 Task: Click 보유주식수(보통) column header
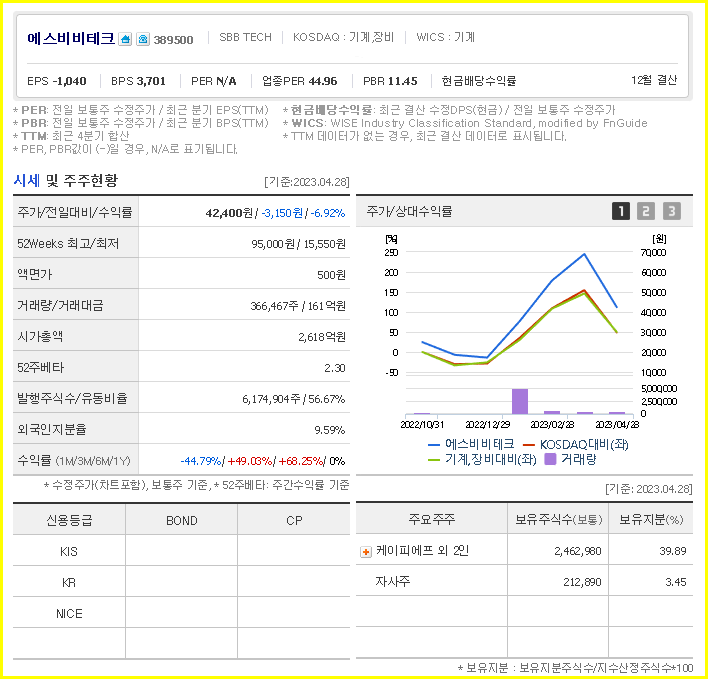point(559,519)
